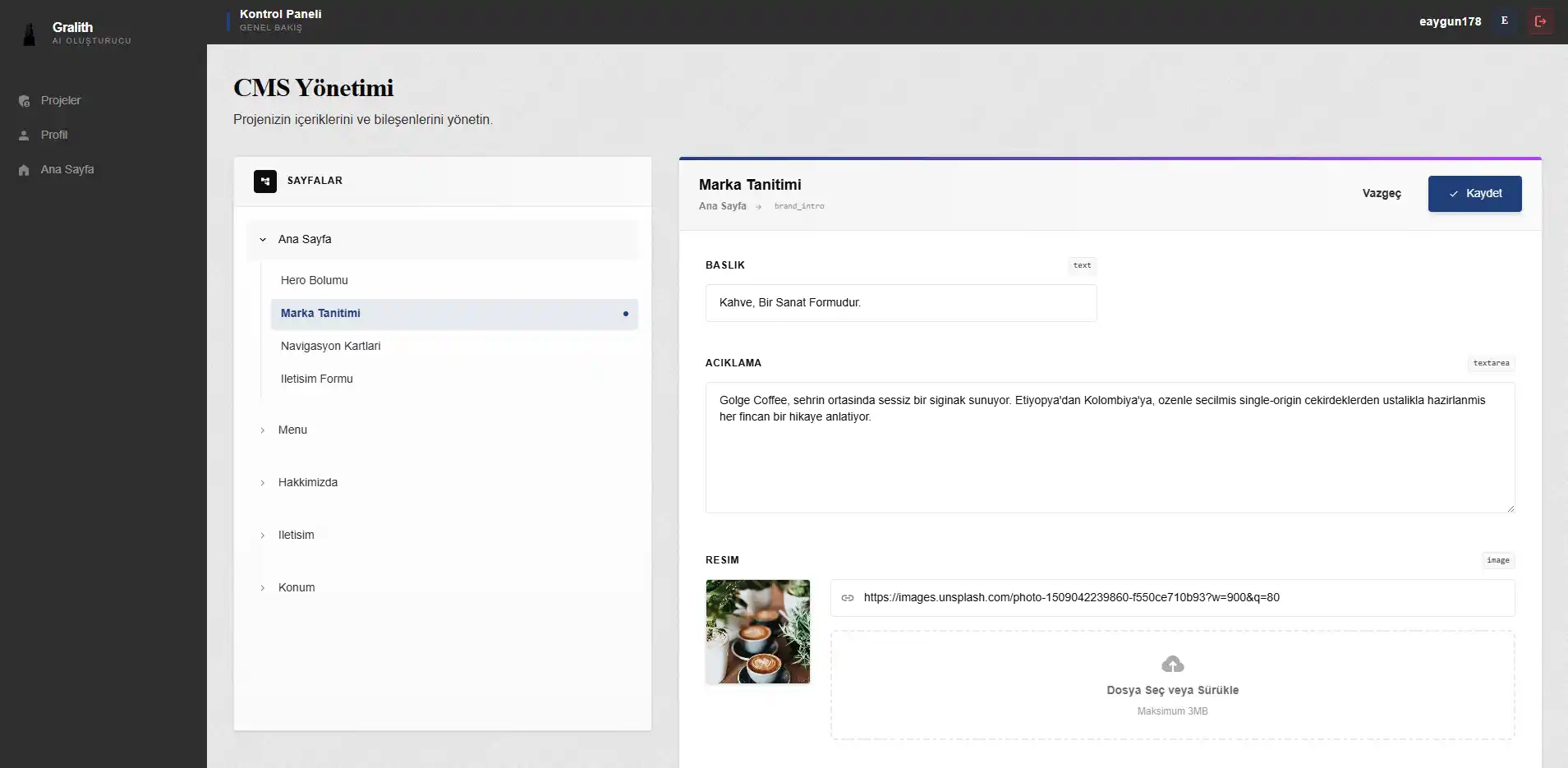Go to Ana Sayfa in the sidebar
The height and width of the screenshot is (768, 1568).
click(x=67, y=170)
